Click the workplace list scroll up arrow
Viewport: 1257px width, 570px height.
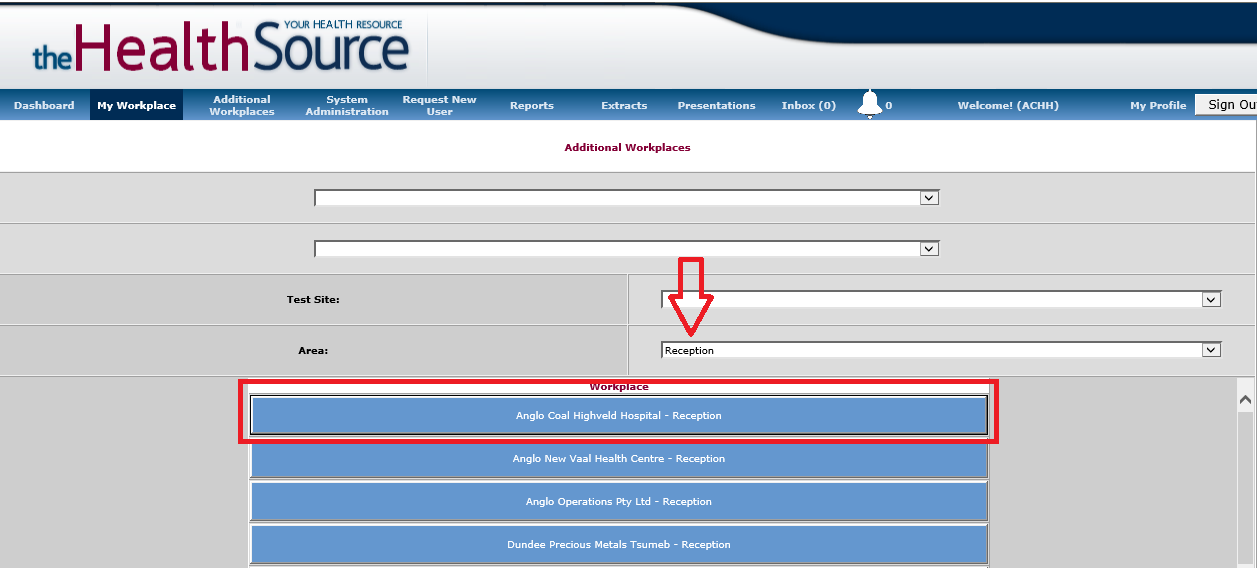pyautogui.click(x=1245, y=399)
